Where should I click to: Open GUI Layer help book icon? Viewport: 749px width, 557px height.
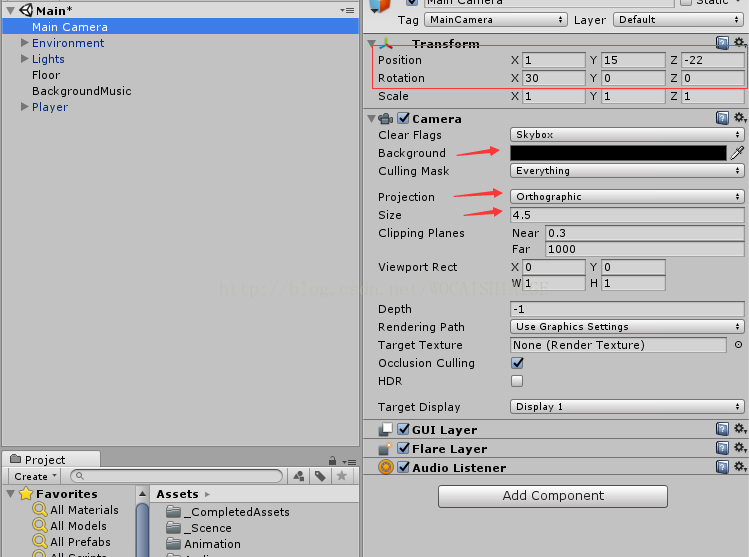722,429
